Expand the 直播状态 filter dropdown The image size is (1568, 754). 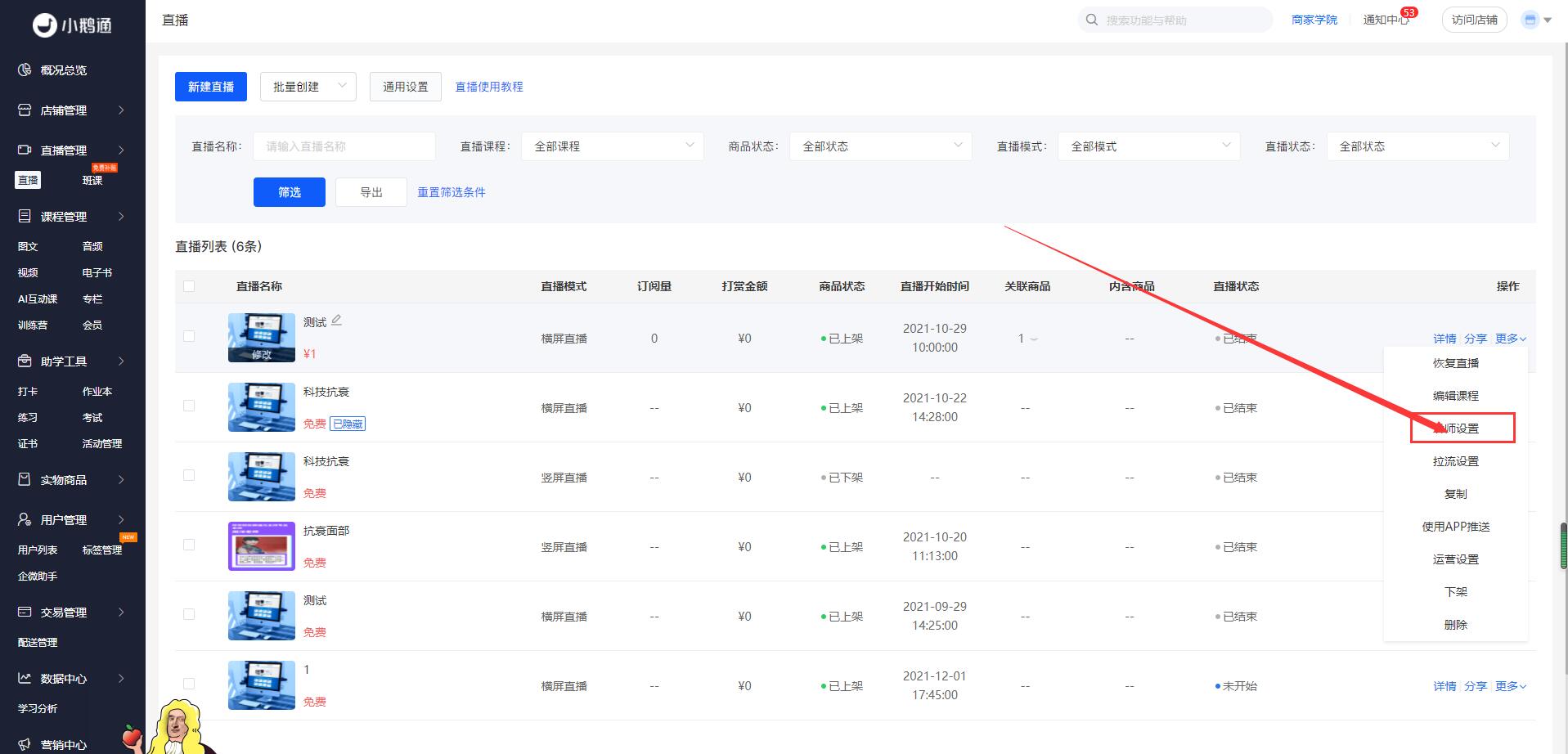click(1417, 146)
